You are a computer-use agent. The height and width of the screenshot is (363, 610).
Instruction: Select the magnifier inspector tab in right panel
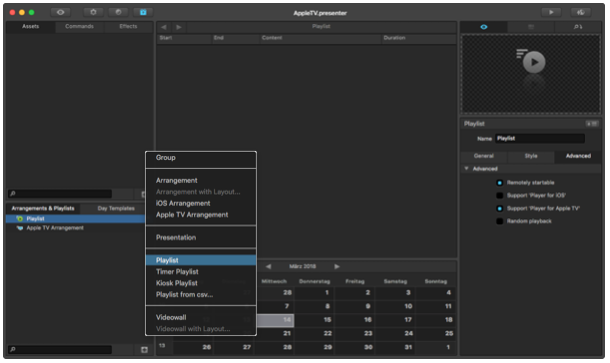[578, 27]
